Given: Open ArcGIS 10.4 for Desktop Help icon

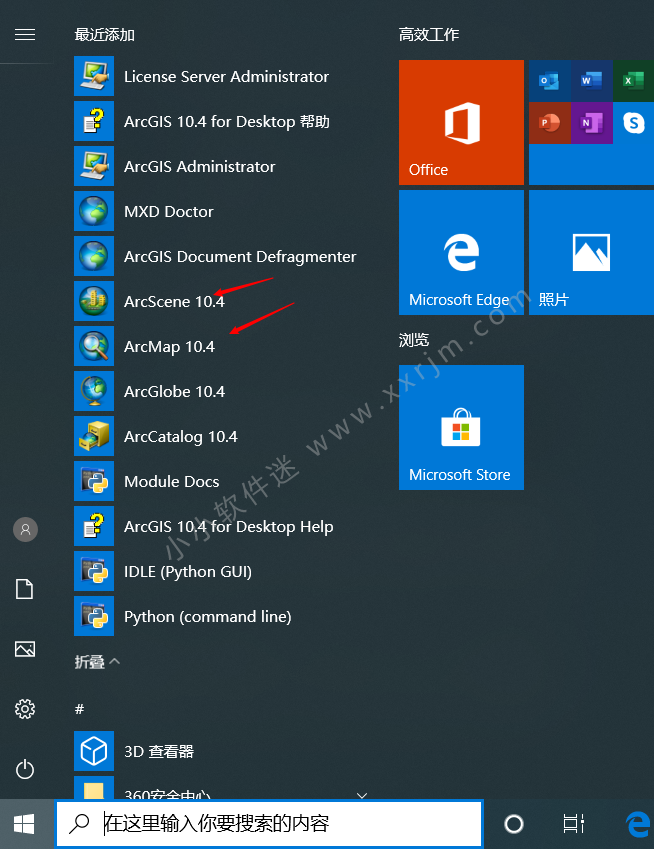Looking at the screenshot, I should (x=94, y=526).
